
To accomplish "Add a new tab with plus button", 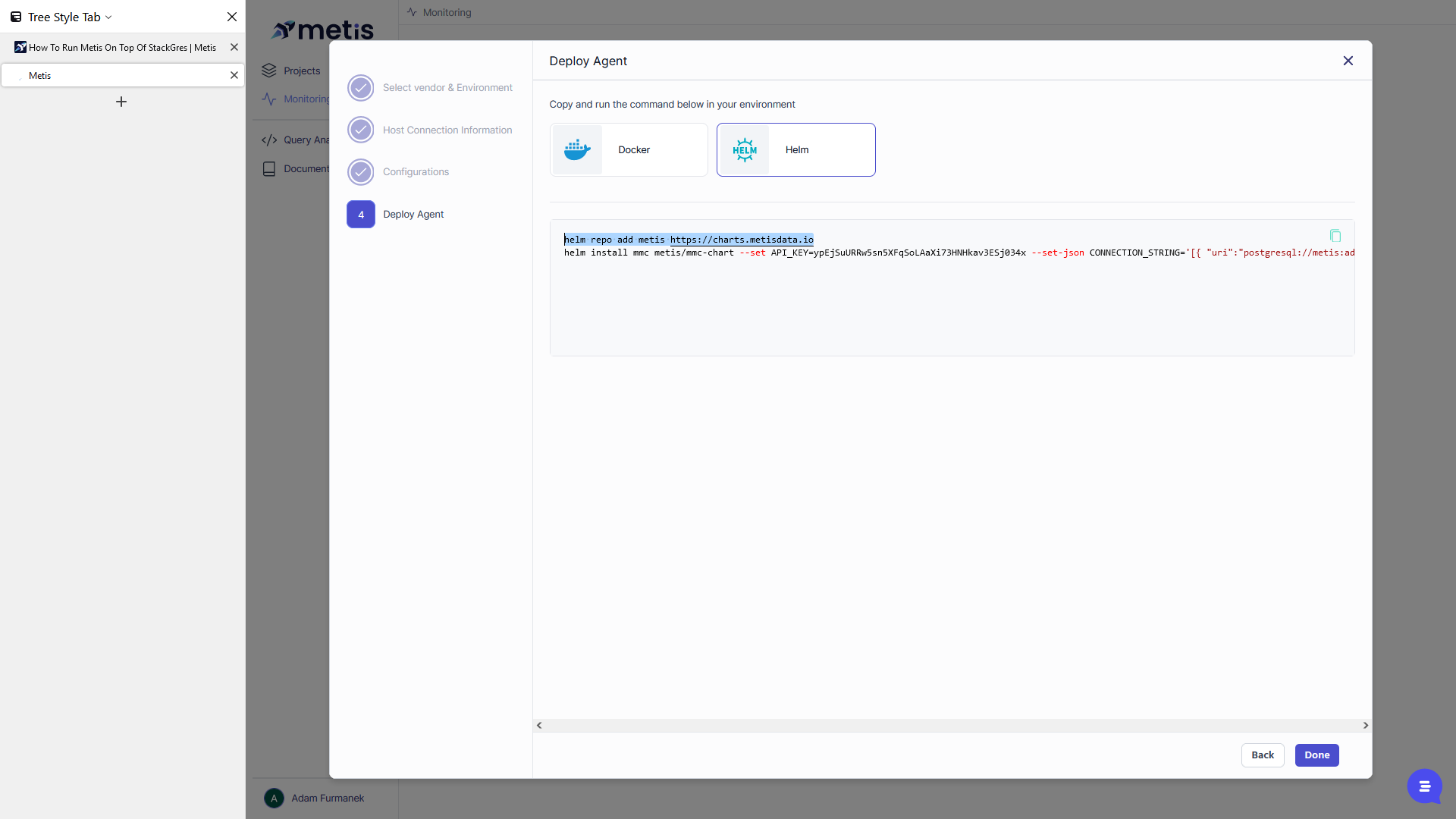I will [121, 102].
